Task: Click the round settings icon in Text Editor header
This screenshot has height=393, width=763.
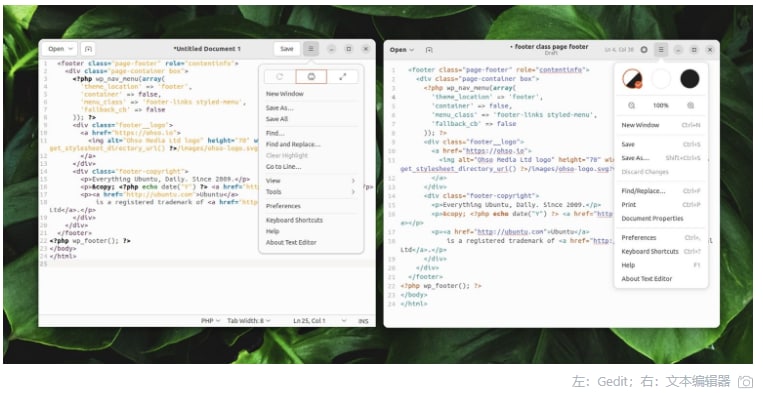Action: pyautogui.click(x=644, y=50)
